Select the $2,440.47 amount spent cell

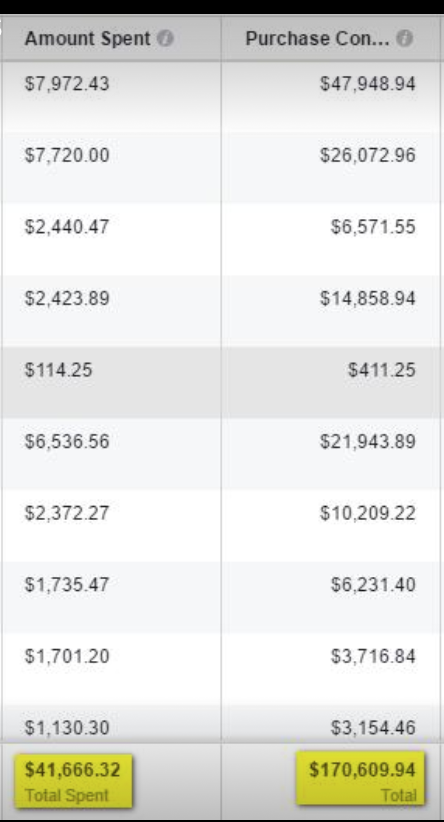click(x=111, y=239)
